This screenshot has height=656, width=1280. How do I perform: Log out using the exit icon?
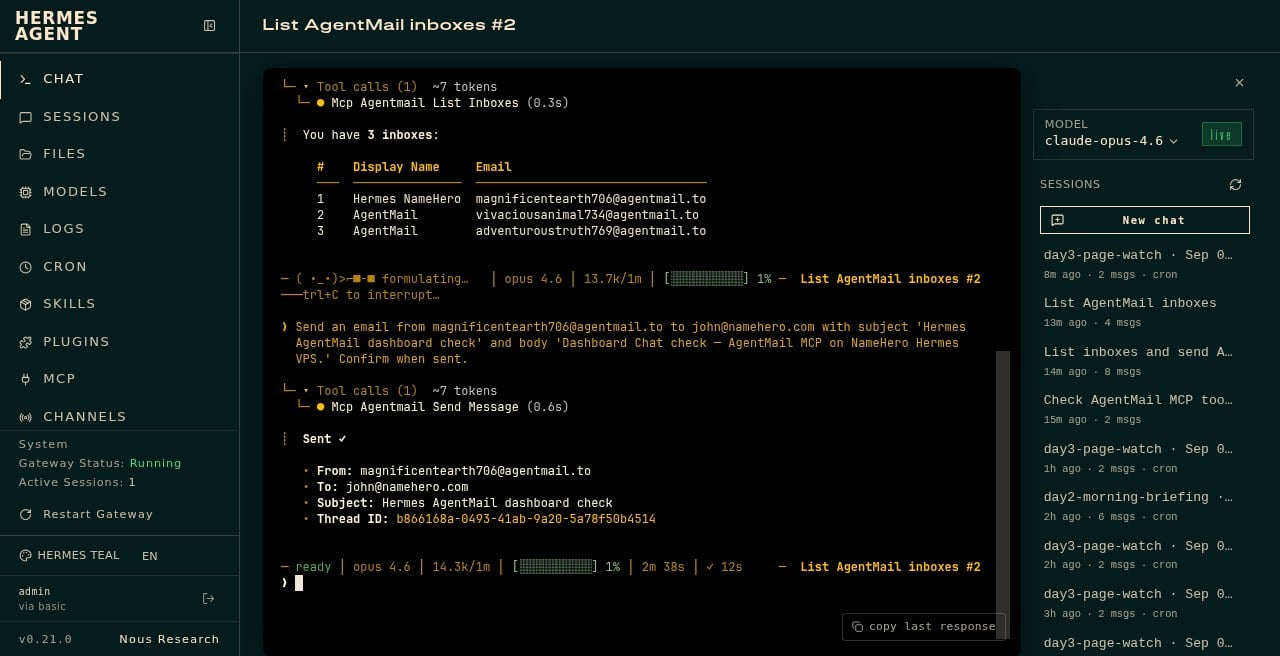click(x=208, y=599)
